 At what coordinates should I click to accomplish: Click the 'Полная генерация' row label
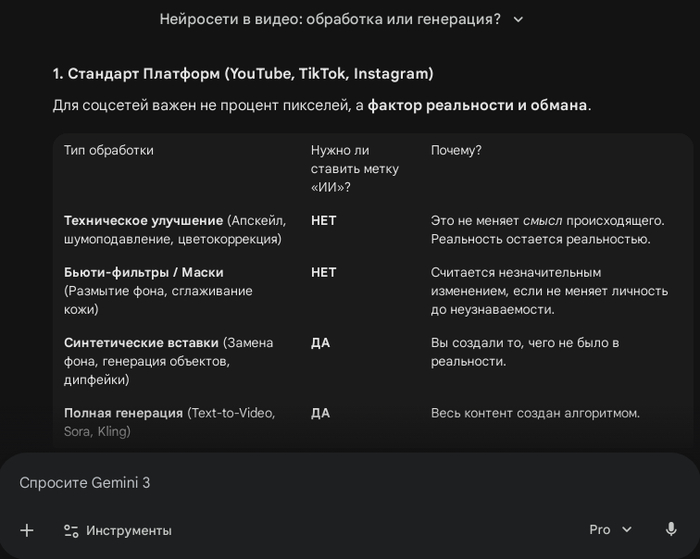[x=125, y=412]
